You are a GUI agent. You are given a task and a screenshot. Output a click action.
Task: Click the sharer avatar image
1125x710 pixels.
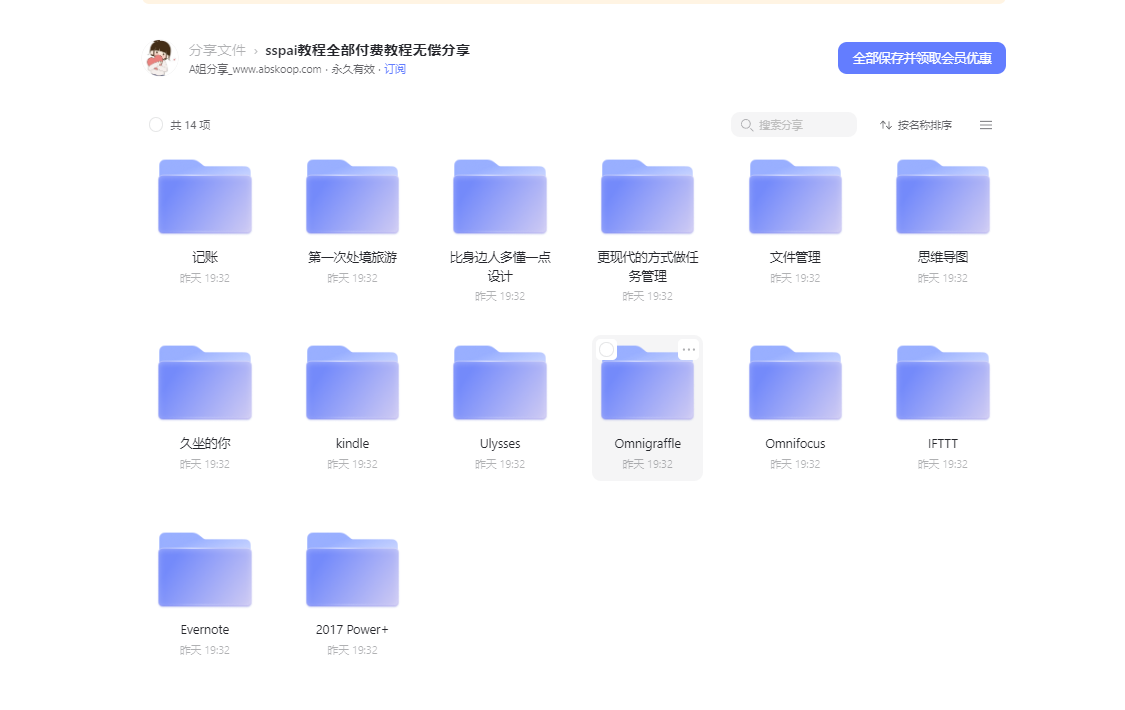(x=159, y=57)
